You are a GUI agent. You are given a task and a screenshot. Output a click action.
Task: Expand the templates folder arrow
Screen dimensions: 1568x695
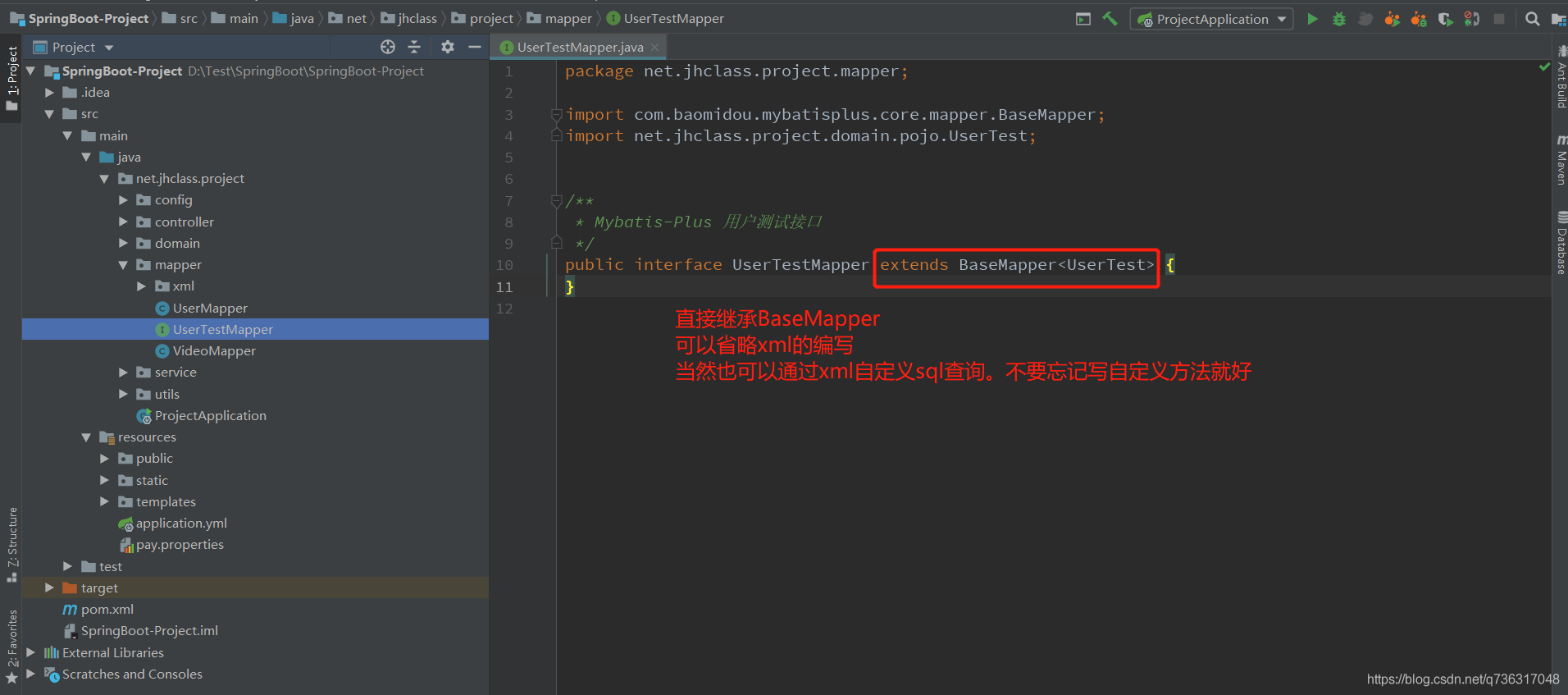(104, 501)
